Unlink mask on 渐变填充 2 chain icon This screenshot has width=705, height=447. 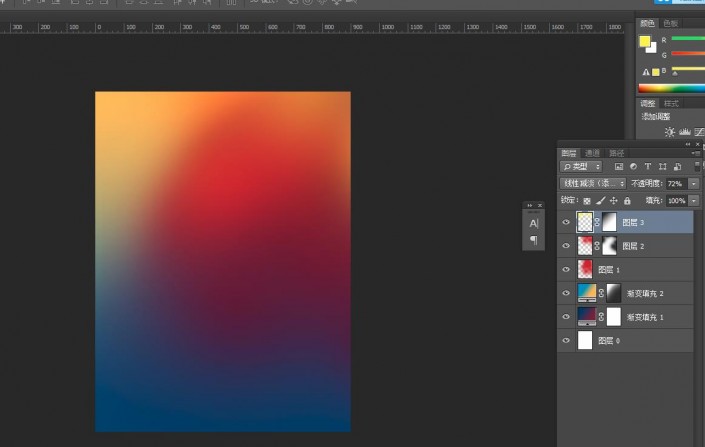(x=601, y=293)
